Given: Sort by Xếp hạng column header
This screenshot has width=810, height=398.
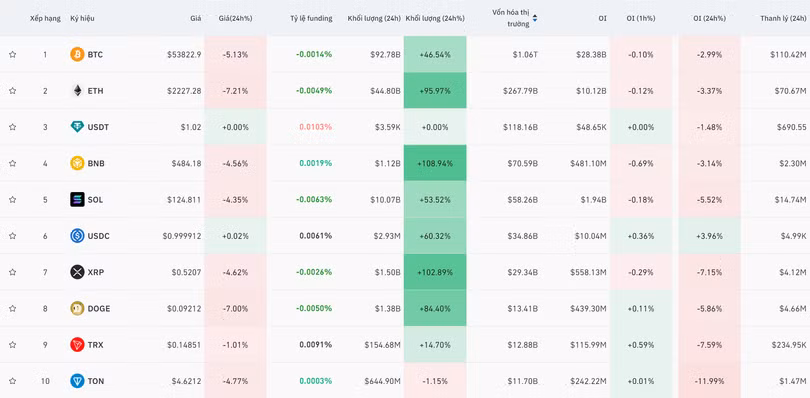Looking at the screenshot, I should (x=45, y=18).
